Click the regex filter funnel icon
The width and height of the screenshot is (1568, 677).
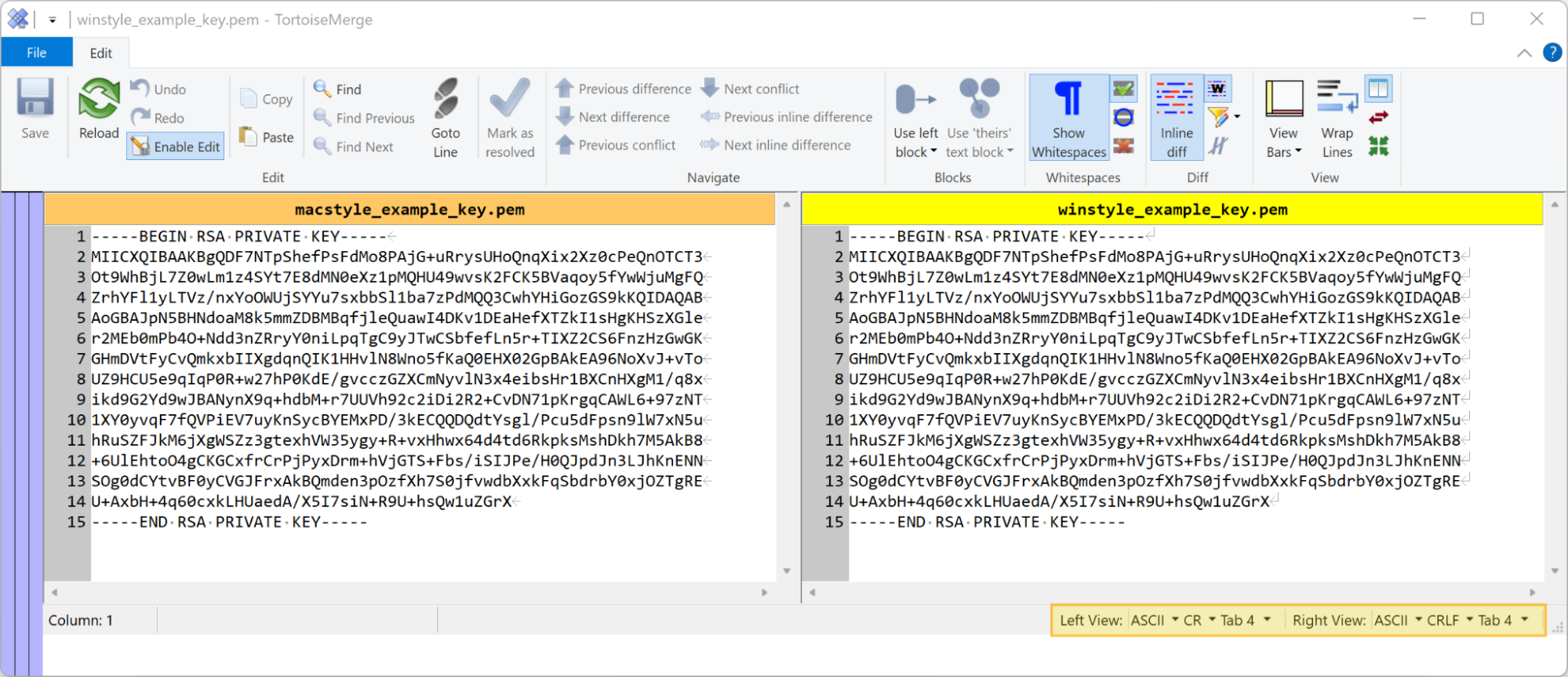point(1217,117)
